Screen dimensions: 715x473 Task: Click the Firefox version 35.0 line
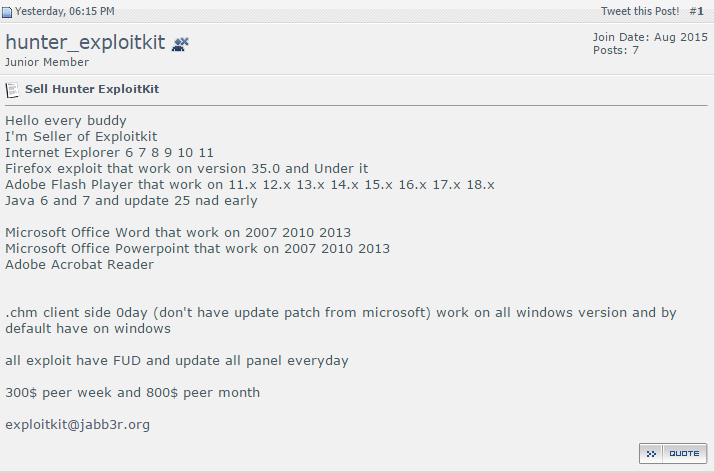tap(187, 169)
